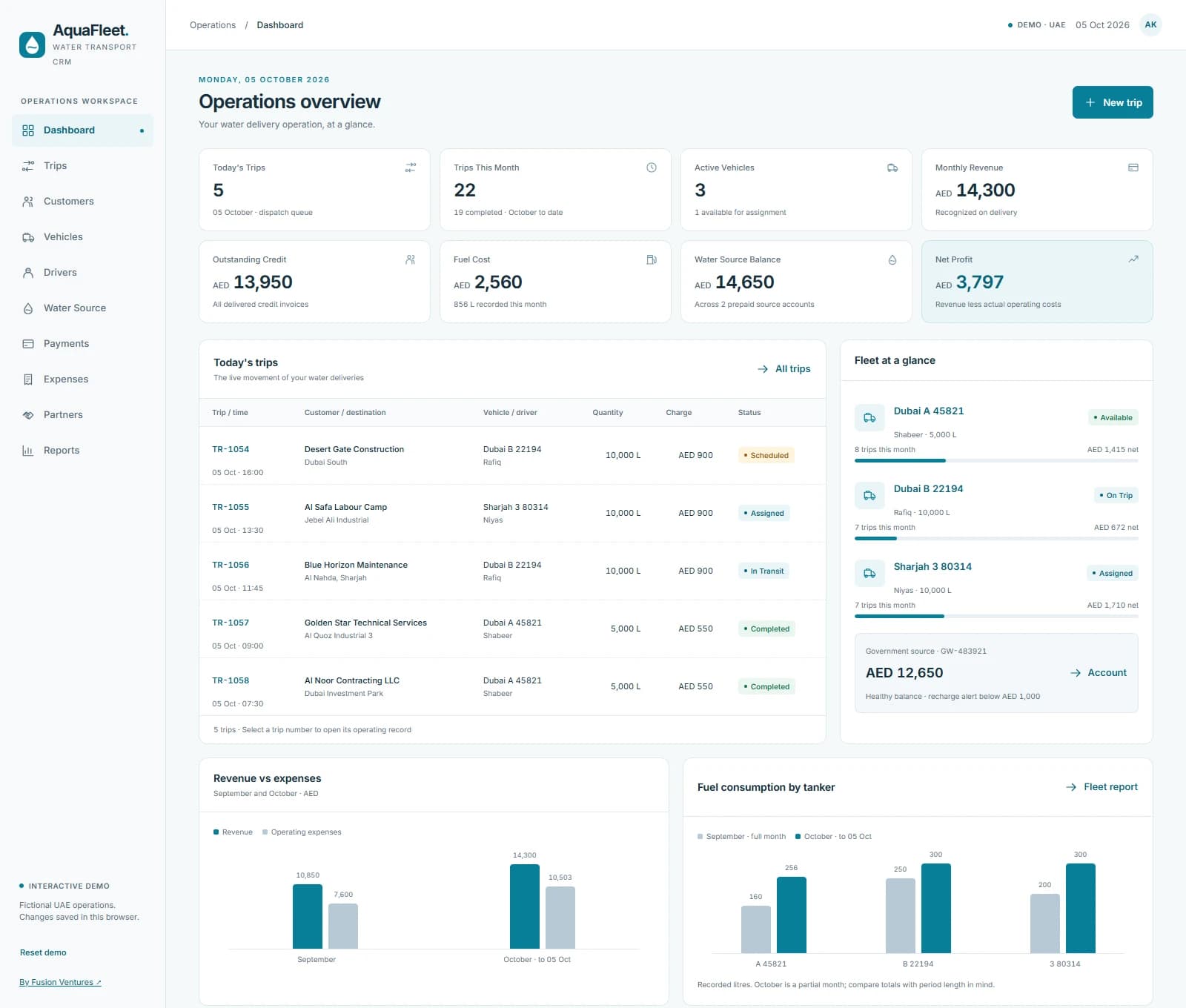The image size is (1186, 1008).
Task: Click the Operations breadcrumb
Action: (213, 25)
